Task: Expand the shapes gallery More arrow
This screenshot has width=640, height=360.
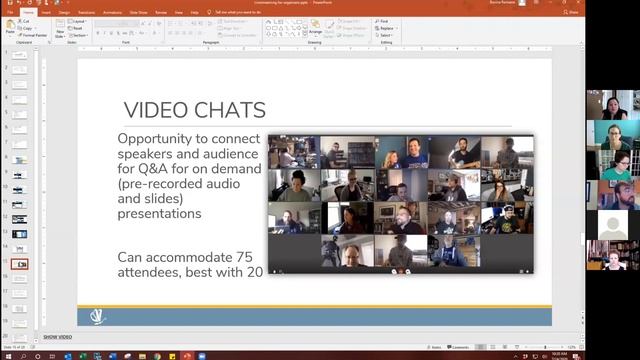Action: (305, 34)
